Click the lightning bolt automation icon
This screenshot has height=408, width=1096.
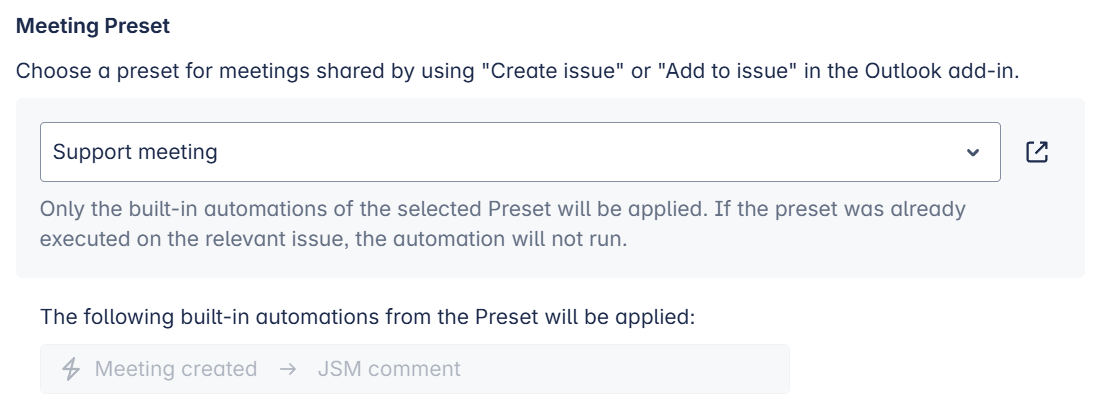pyautogui.click(x=71, y=369)
